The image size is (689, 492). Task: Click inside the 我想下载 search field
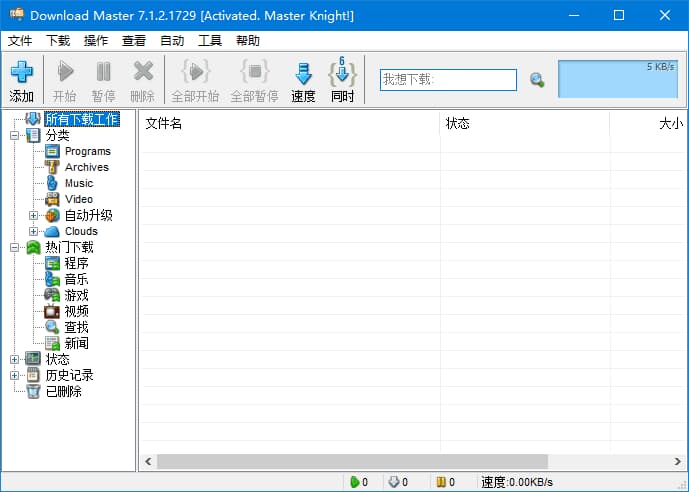click(447, 80)
